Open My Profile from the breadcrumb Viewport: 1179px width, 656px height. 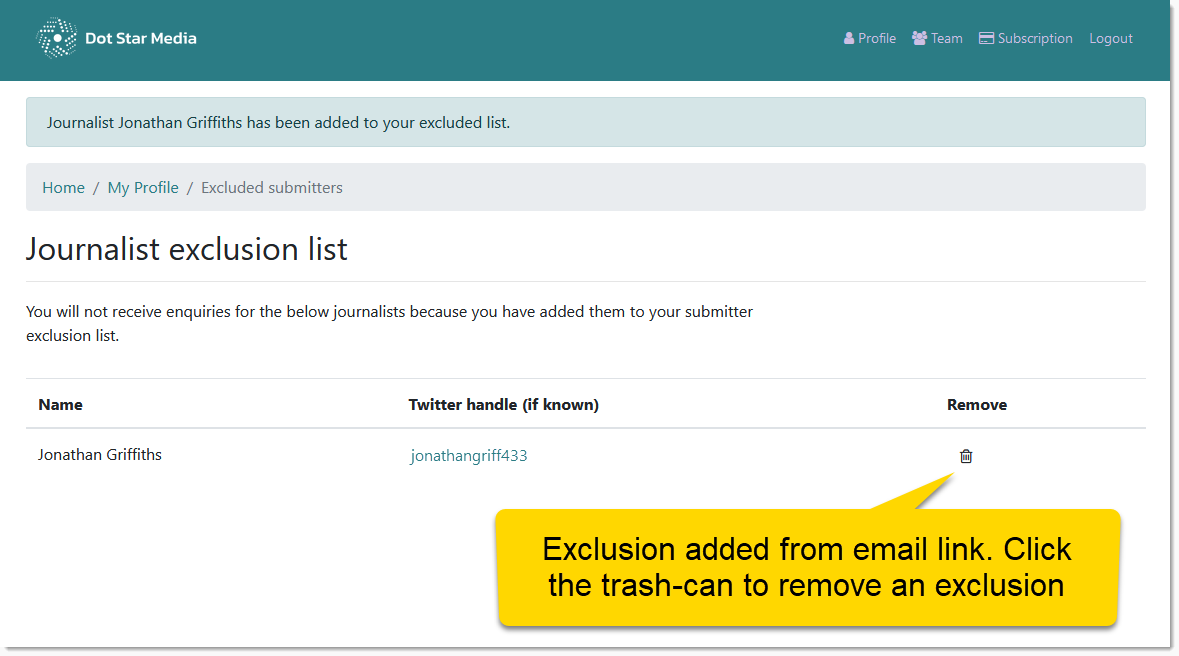pos(143,188)
